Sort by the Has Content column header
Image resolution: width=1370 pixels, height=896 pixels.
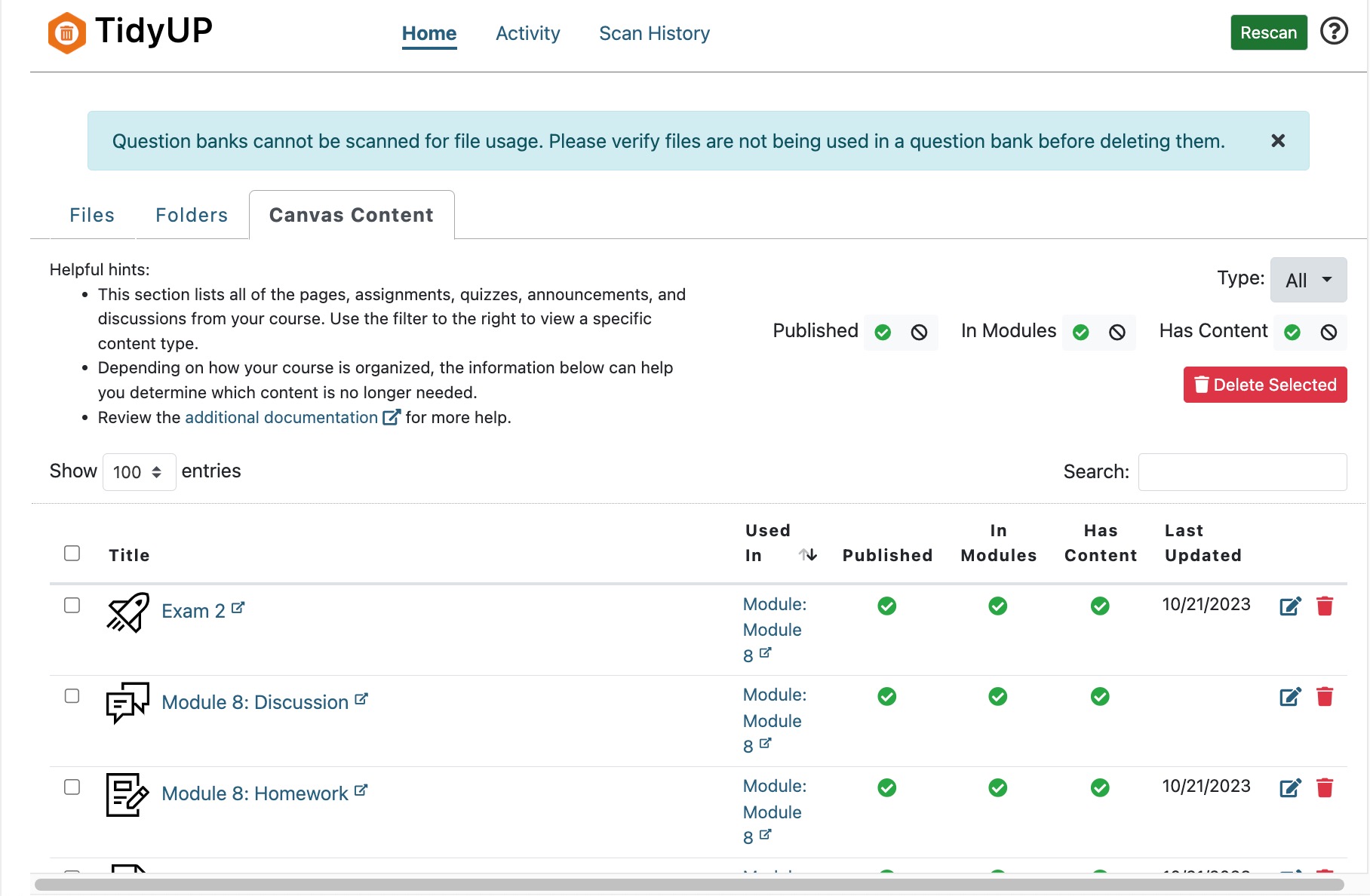click(1101, 543)
